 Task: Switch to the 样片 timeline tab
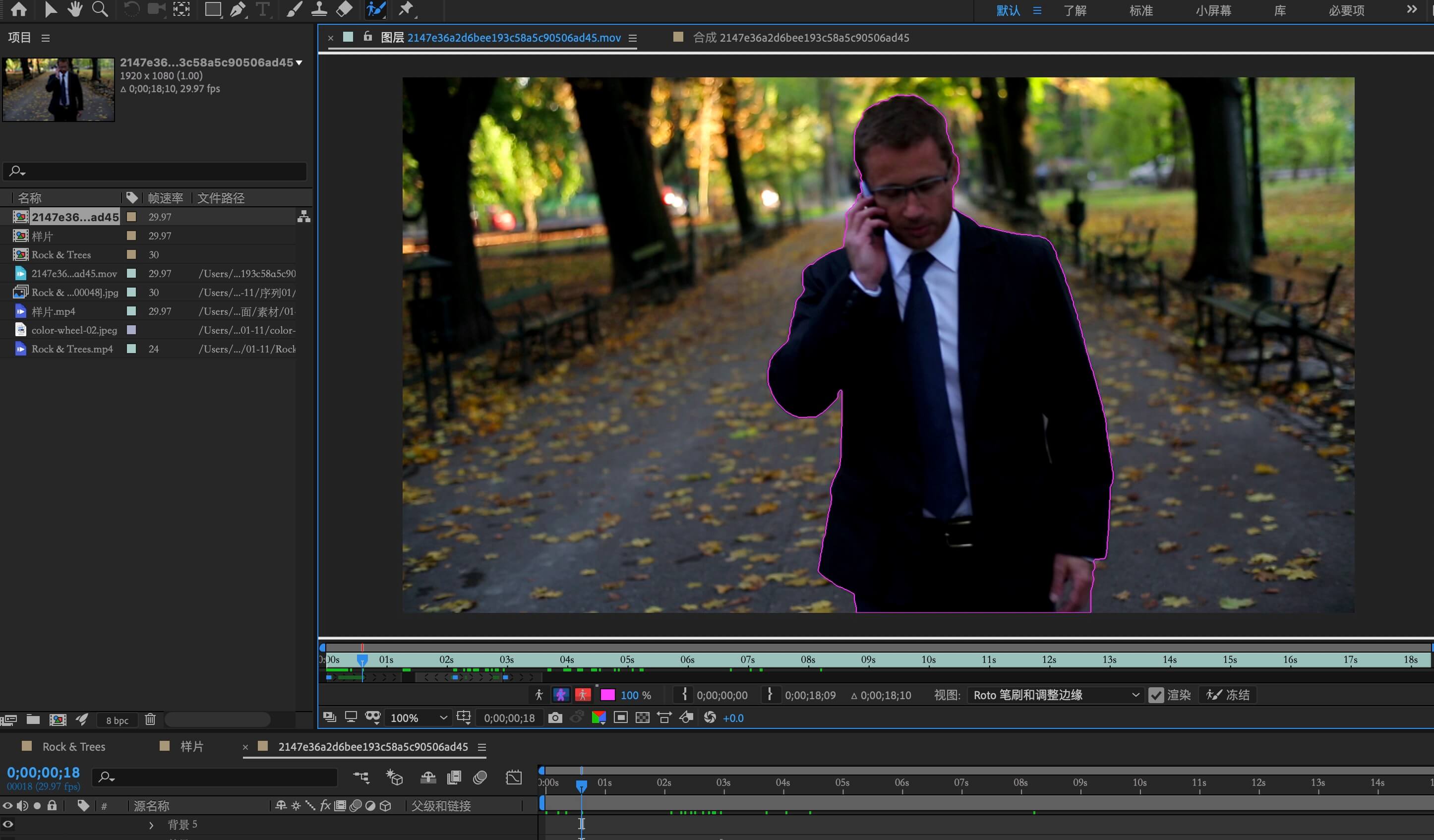point(191,746)
